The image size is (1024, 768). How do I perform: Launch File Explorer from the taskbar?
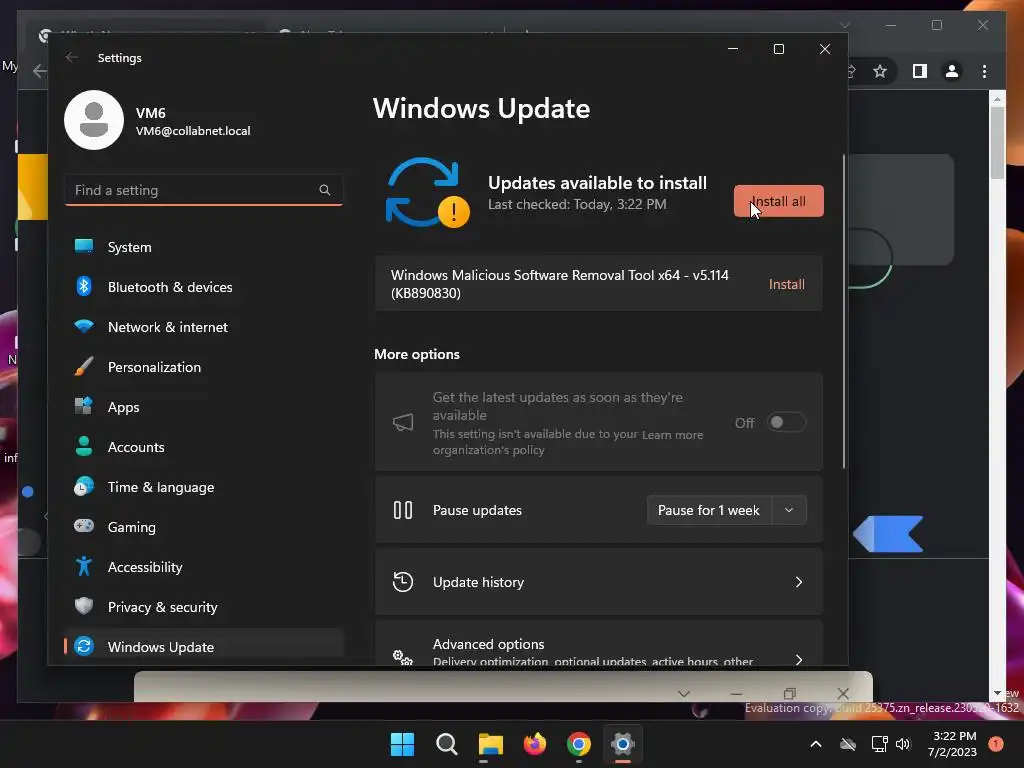490,744
